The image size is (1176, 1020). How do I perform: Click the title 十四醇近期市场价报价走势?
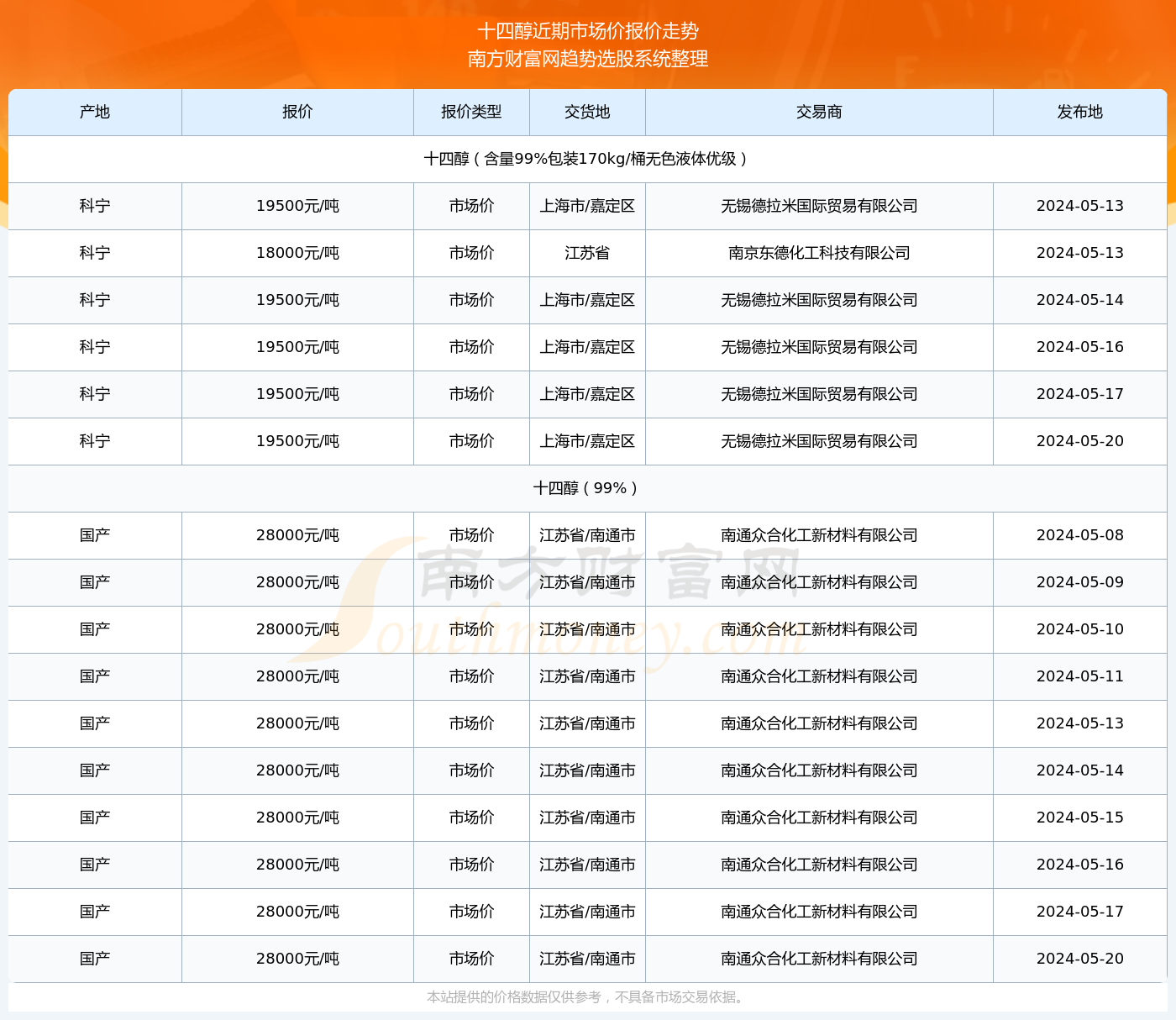tap(588, 31)
